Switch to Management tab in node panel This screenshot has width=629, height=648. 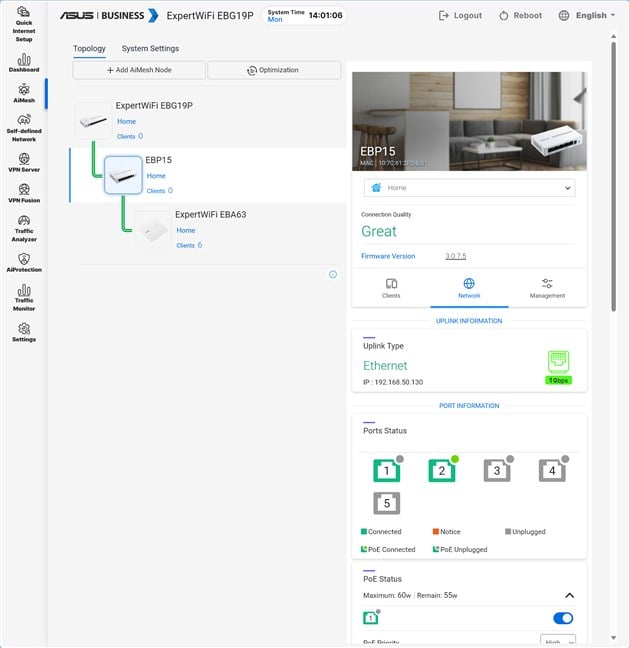[x=547, y=288]
